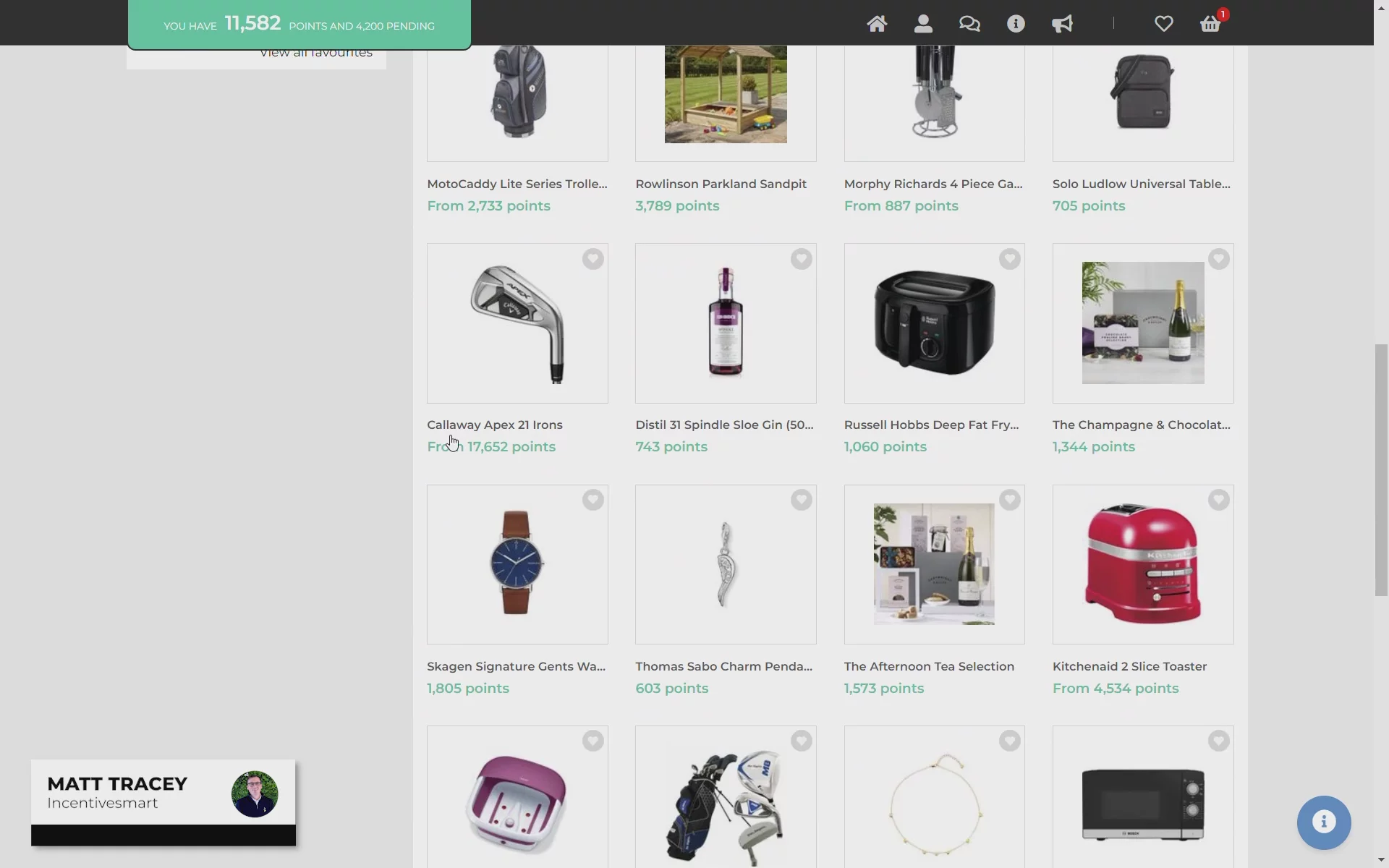Screen dimensions: 1389x868
Task: Click The Afternoon Tea Selection title
Action: click(x=929, y=666)
